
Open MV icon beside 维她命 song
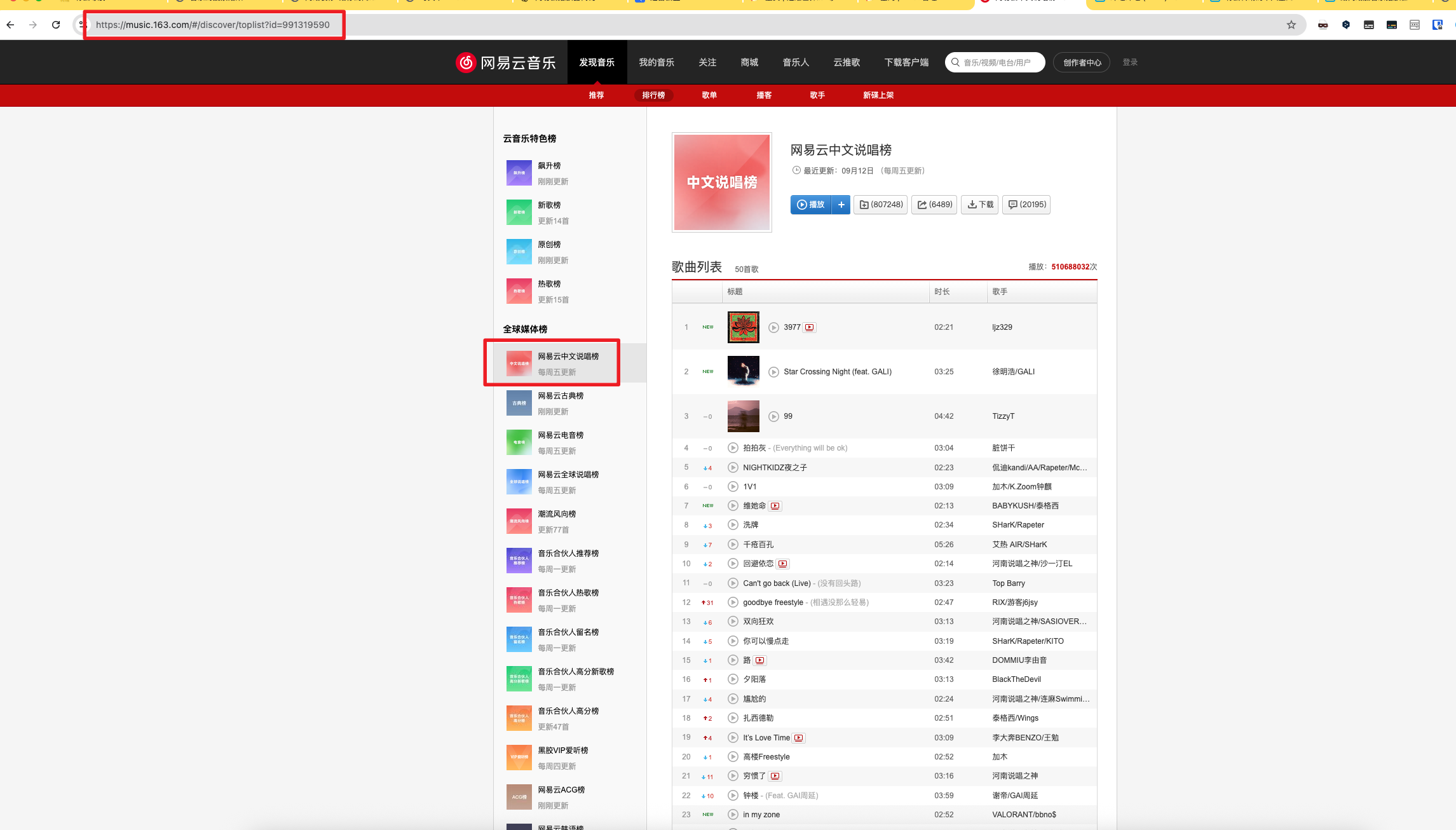(775, 506)
